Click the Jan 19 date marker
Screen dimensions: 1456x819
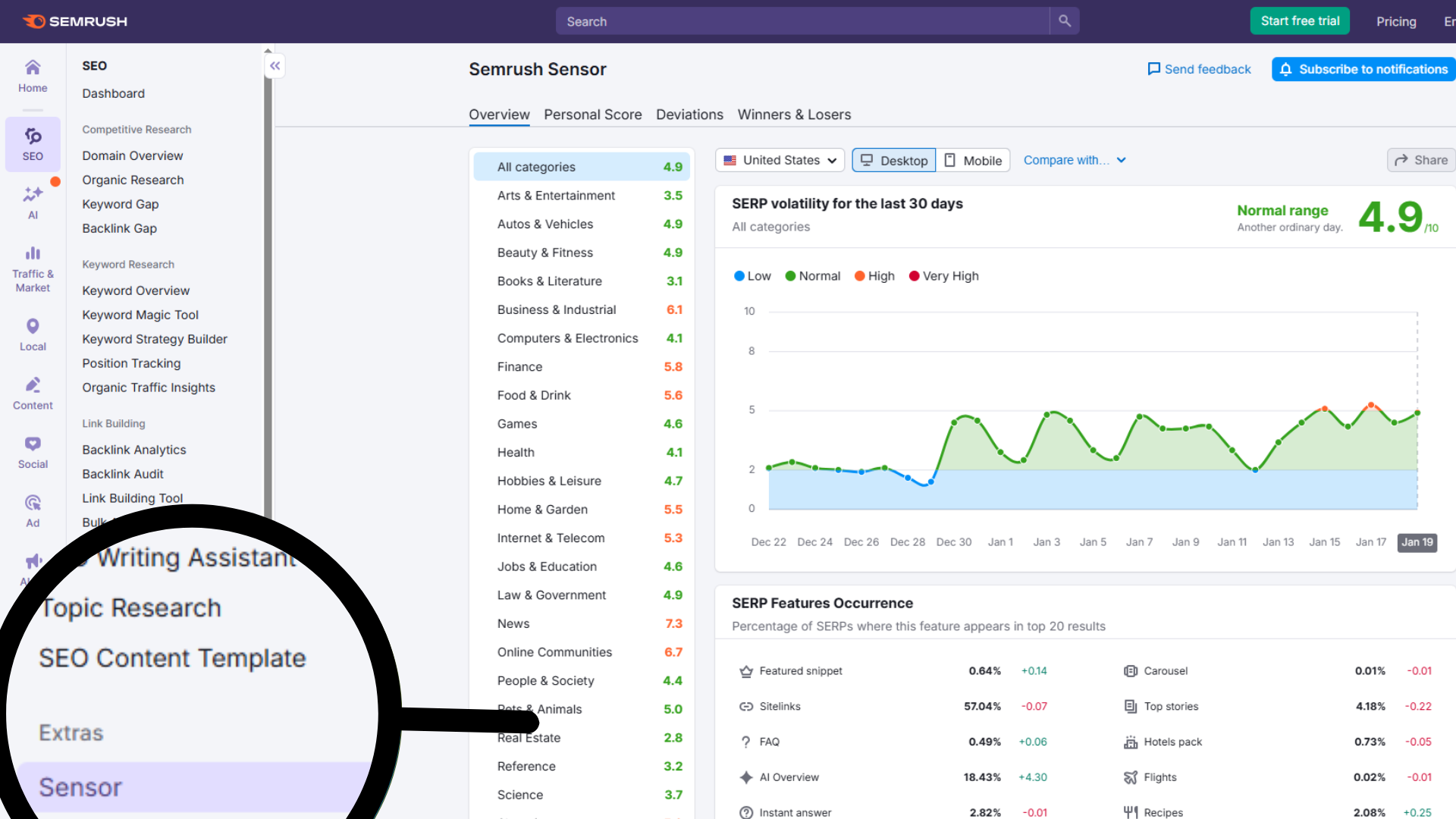(x=1417, y=542)
